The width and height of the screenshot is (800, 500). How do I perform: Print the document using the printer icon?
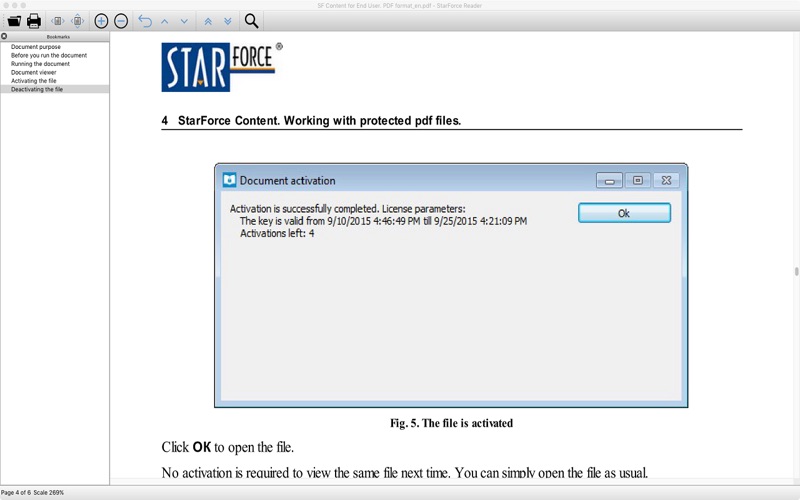[x=34, y=21]
